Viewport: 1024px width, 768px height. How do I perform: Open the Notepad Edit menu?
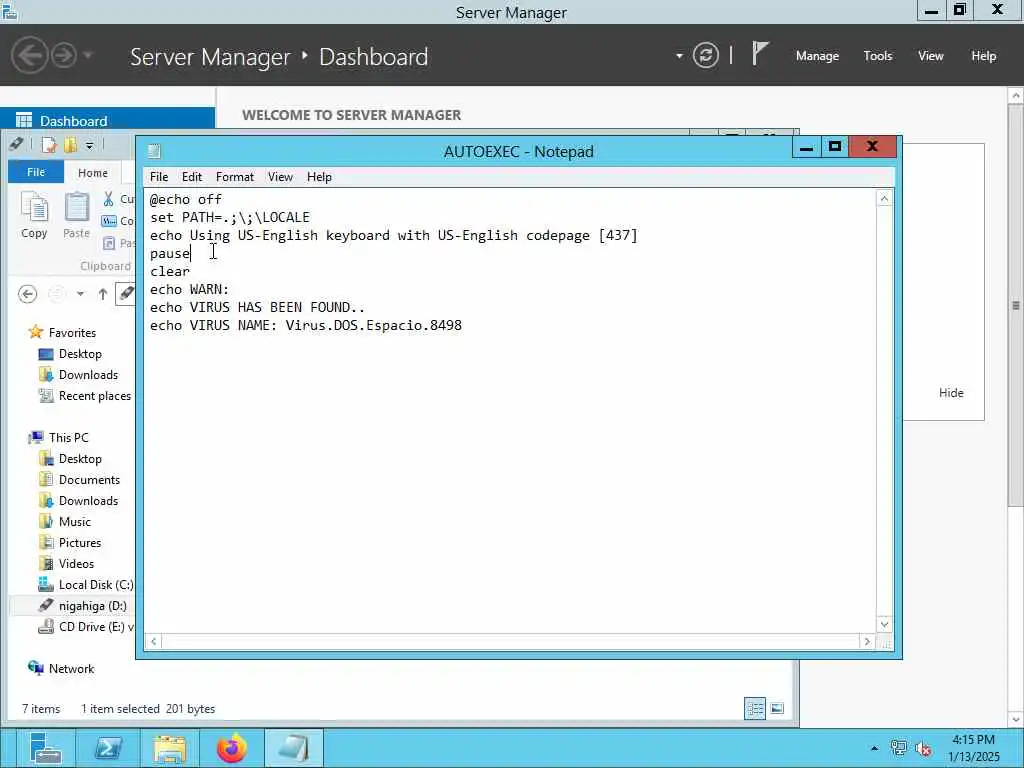point(192,177)
